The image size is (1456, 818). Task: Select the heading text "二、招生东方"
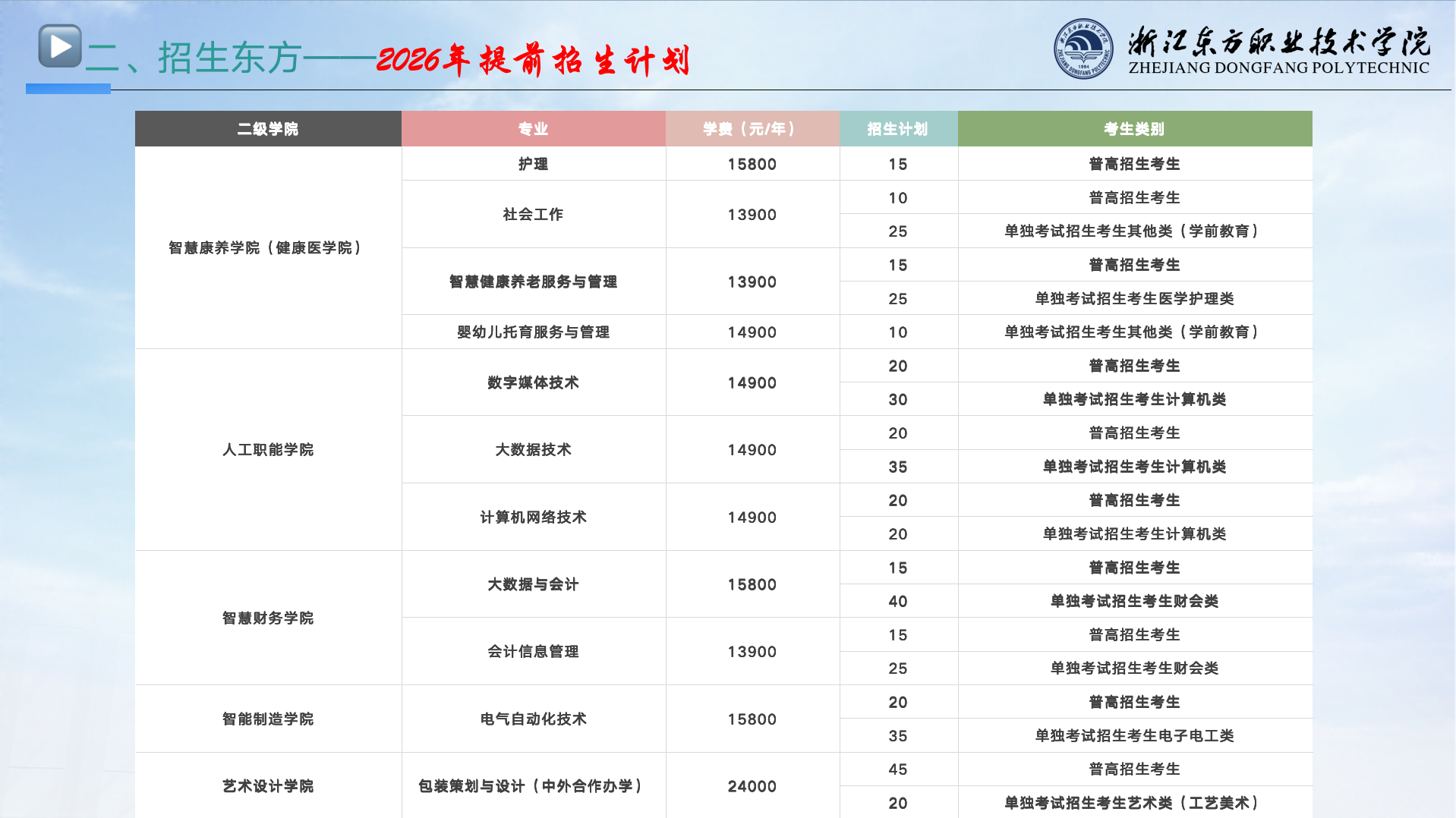[x=194, y=58]
